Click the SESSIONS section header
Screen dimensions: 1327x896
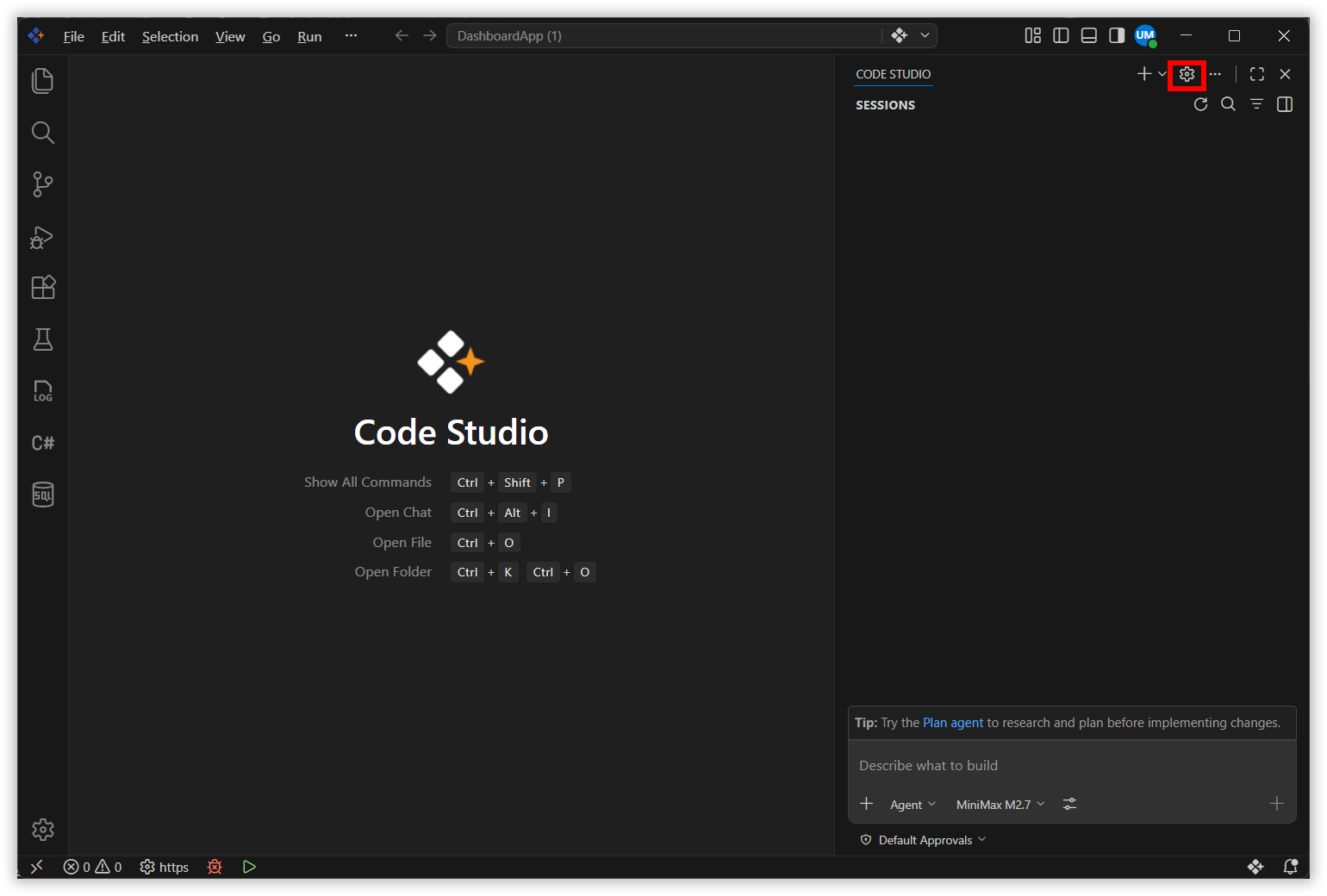pyautogui.click(x=885, y=105)
